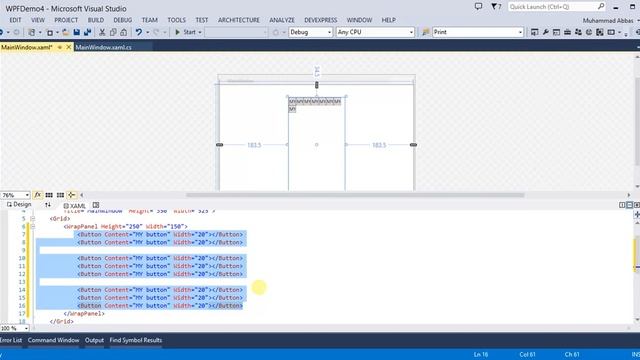Click the Copy icon in the toolbar

click(113, 32)
